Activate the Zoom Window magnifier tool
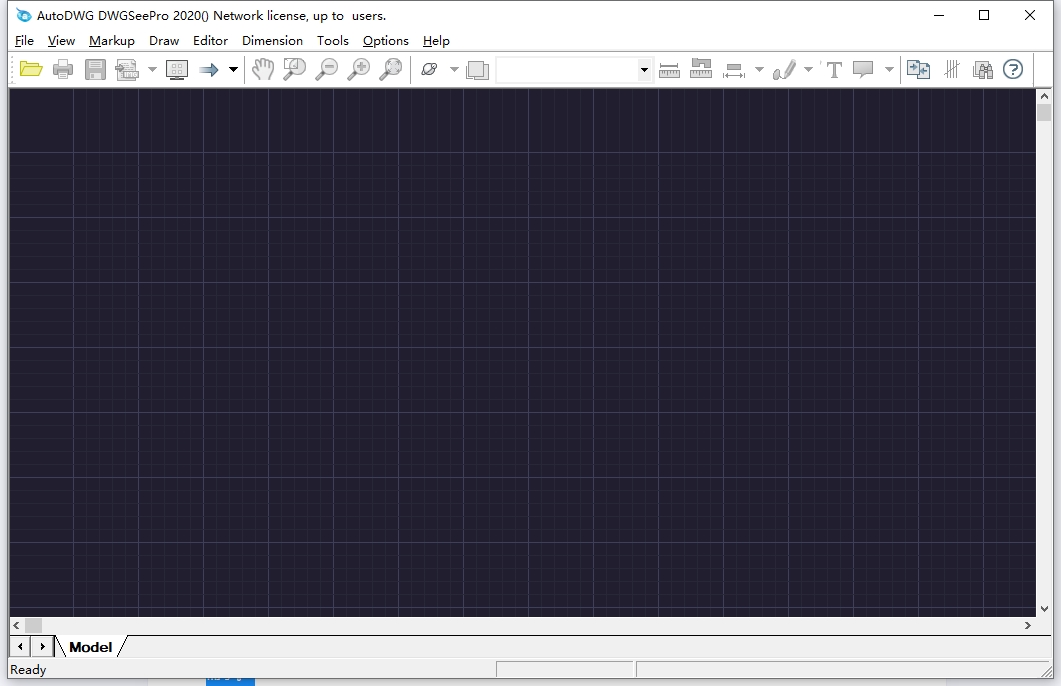 pos(294,69)
